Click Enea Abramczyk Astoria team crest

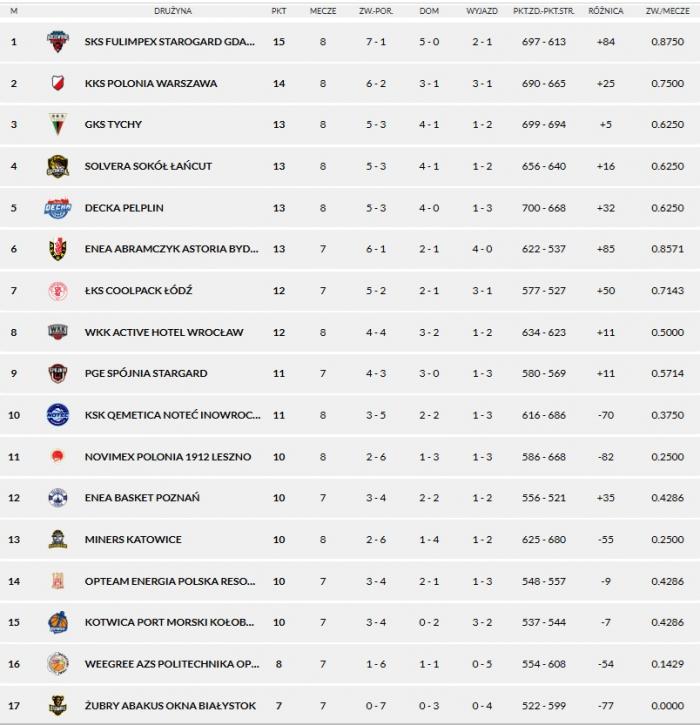click(x=58, y=249)
